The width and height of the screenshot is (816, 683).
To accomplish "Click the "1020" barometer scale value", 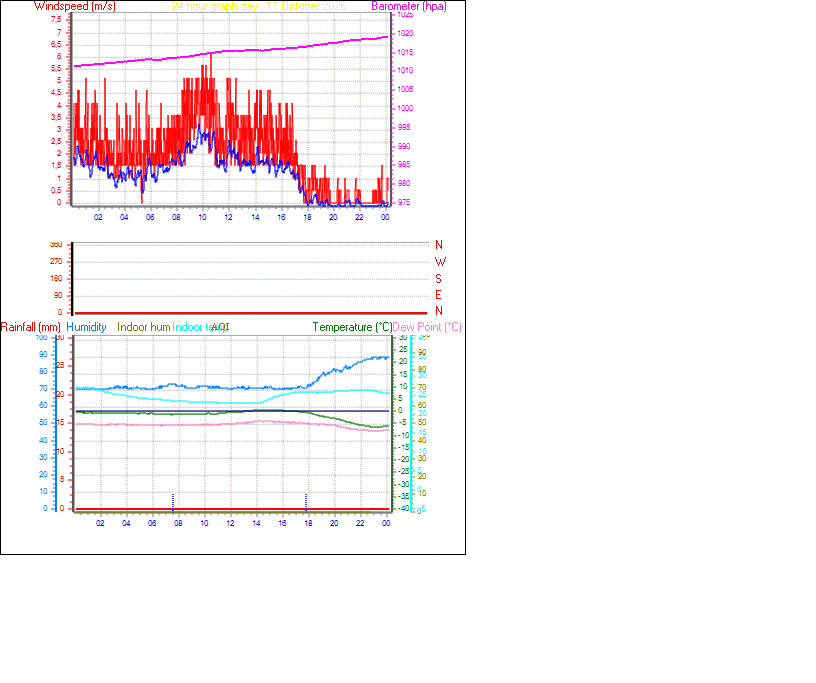I will (x=405, y=33).
